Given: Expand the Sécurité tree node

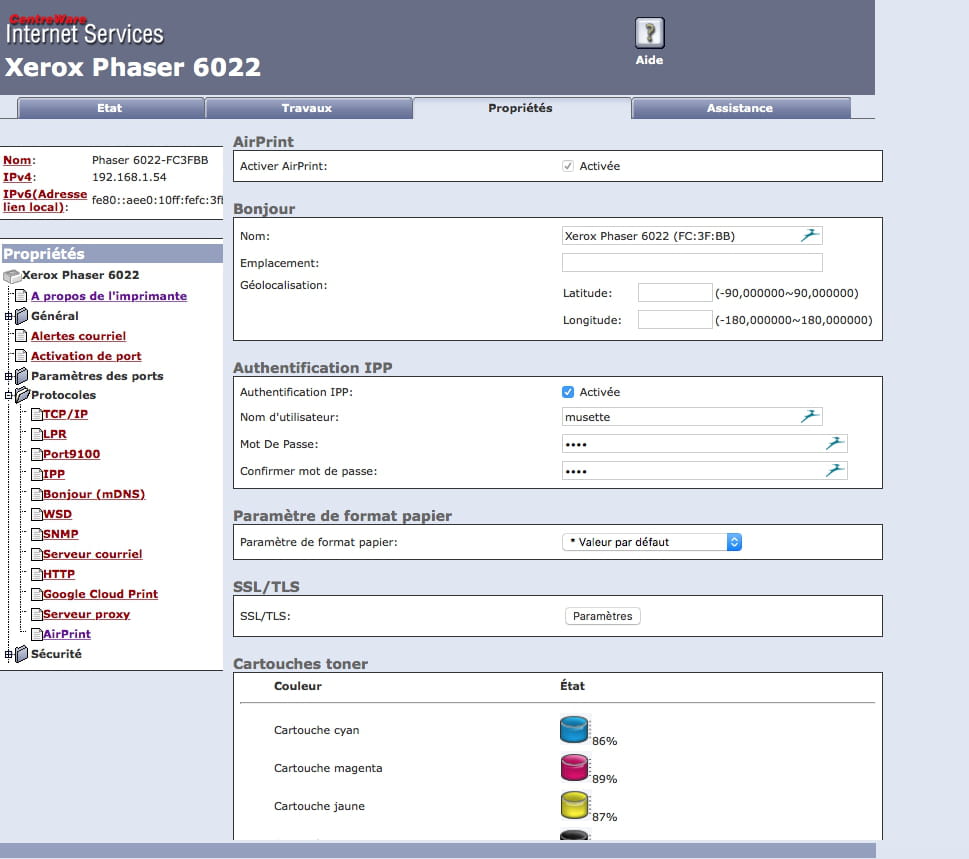Looking at the screenshot, I should [x=9, y=654].
